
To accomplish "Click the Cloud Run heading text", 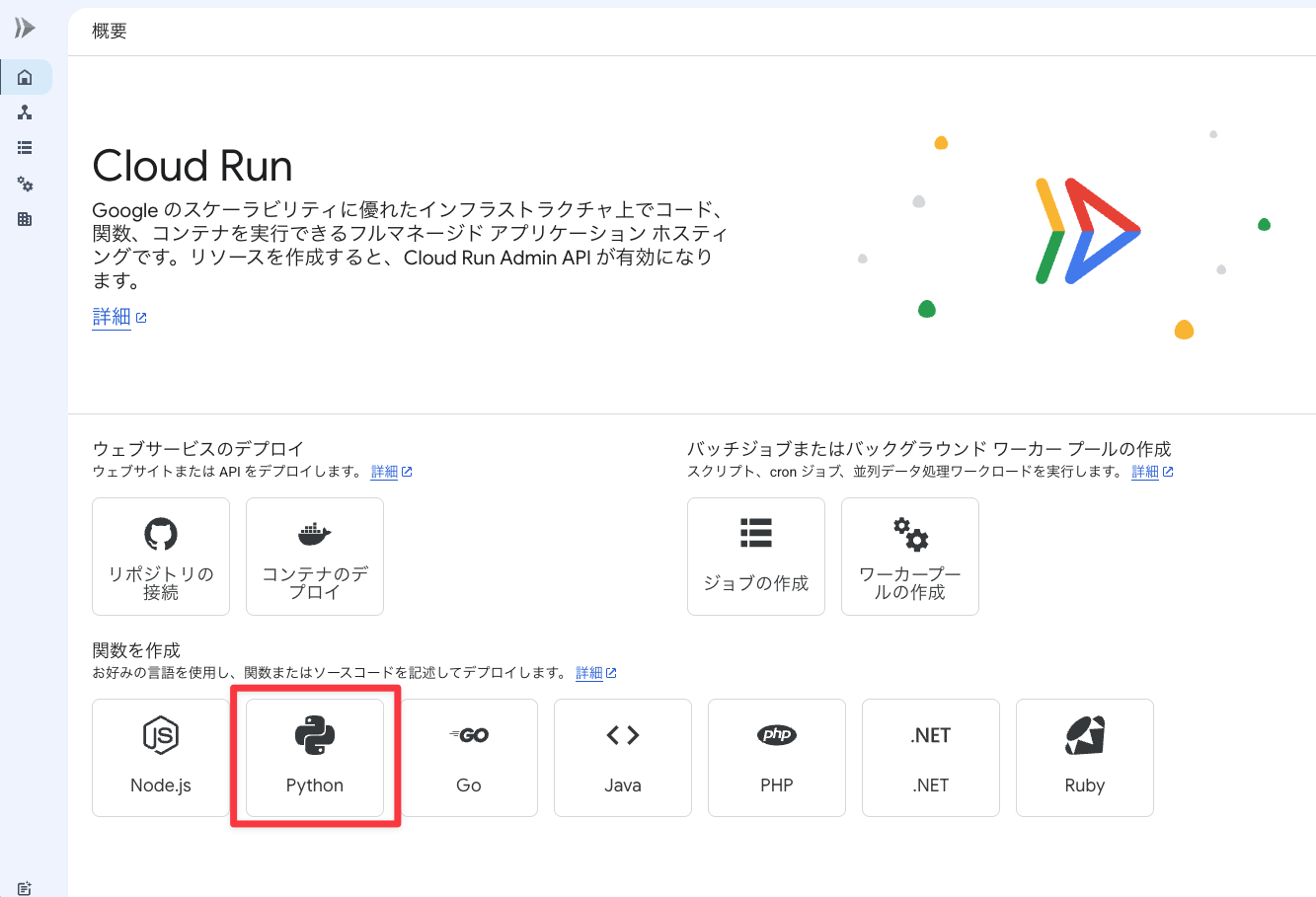I will (193, 166).
